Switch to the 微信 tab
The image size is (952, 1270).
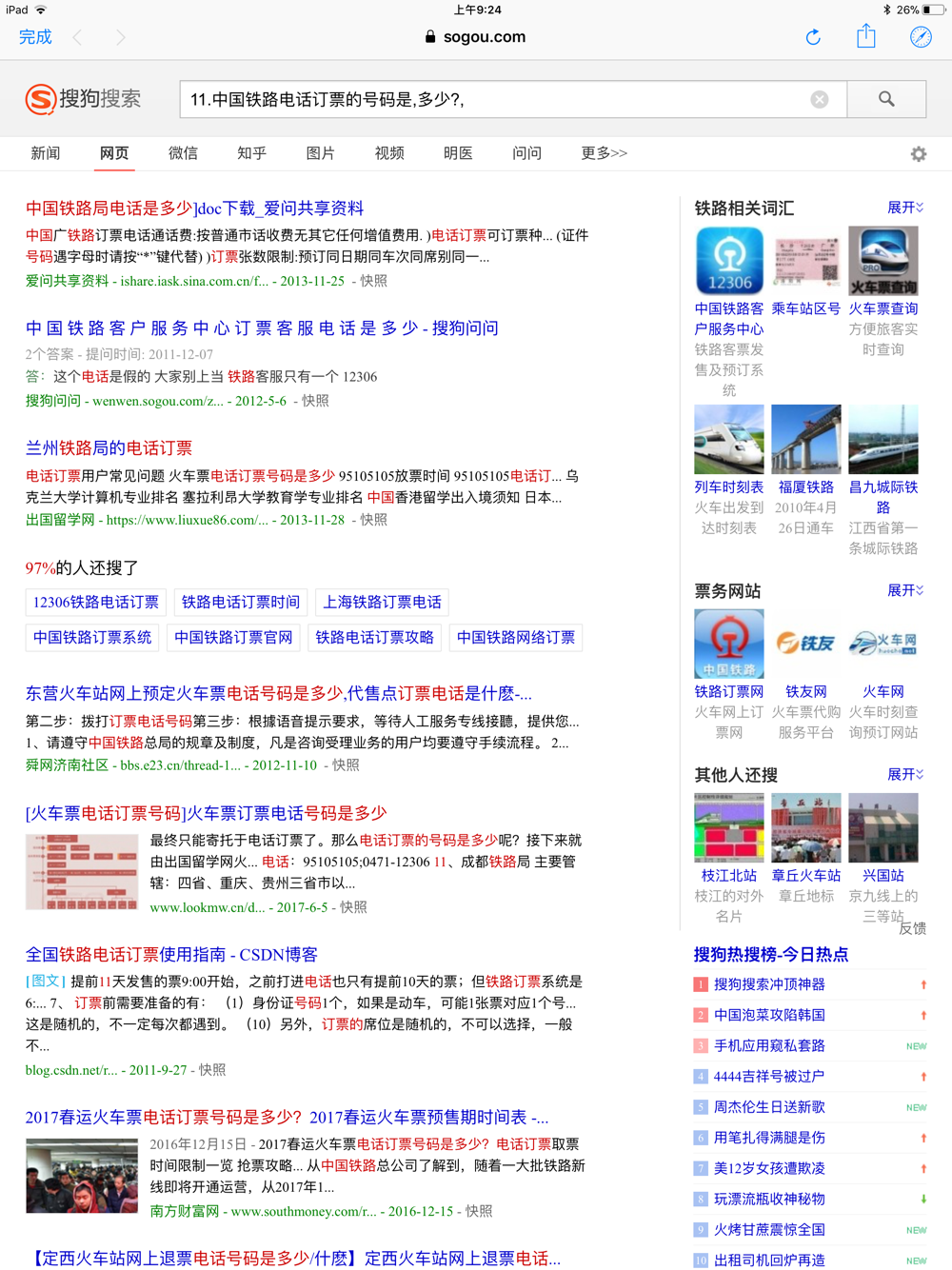point(183,153)
